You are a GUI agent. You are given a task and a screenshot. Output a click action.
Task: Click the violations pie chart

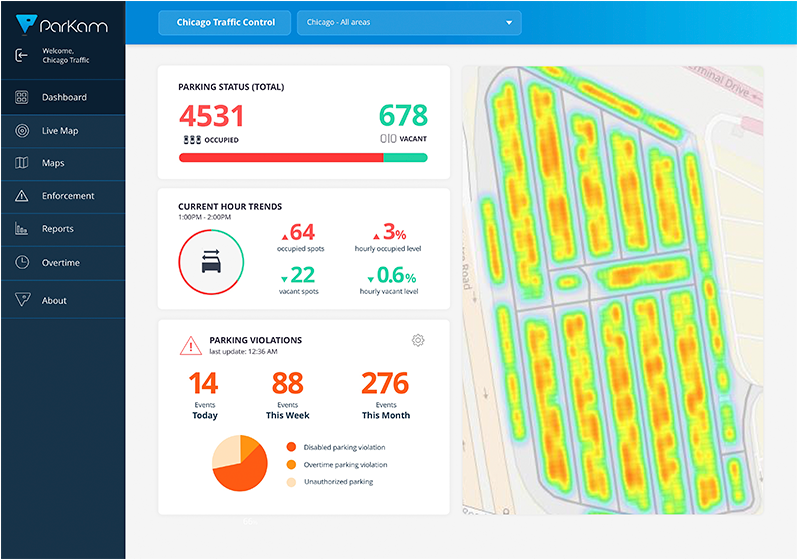point(240,463)
